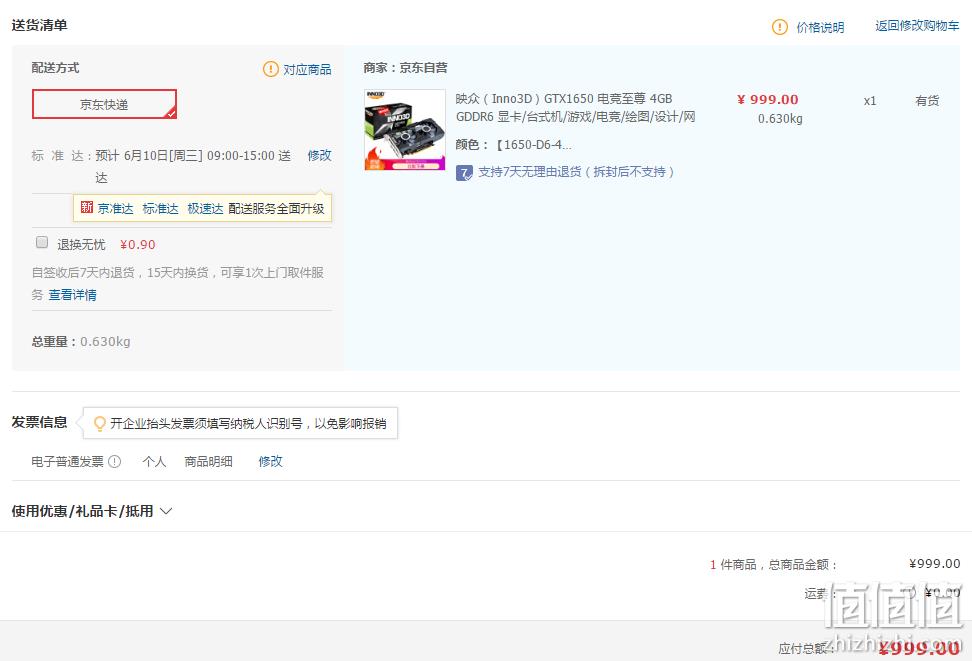
Task: Click the 送货清单 heading
Action: point(40,25)
